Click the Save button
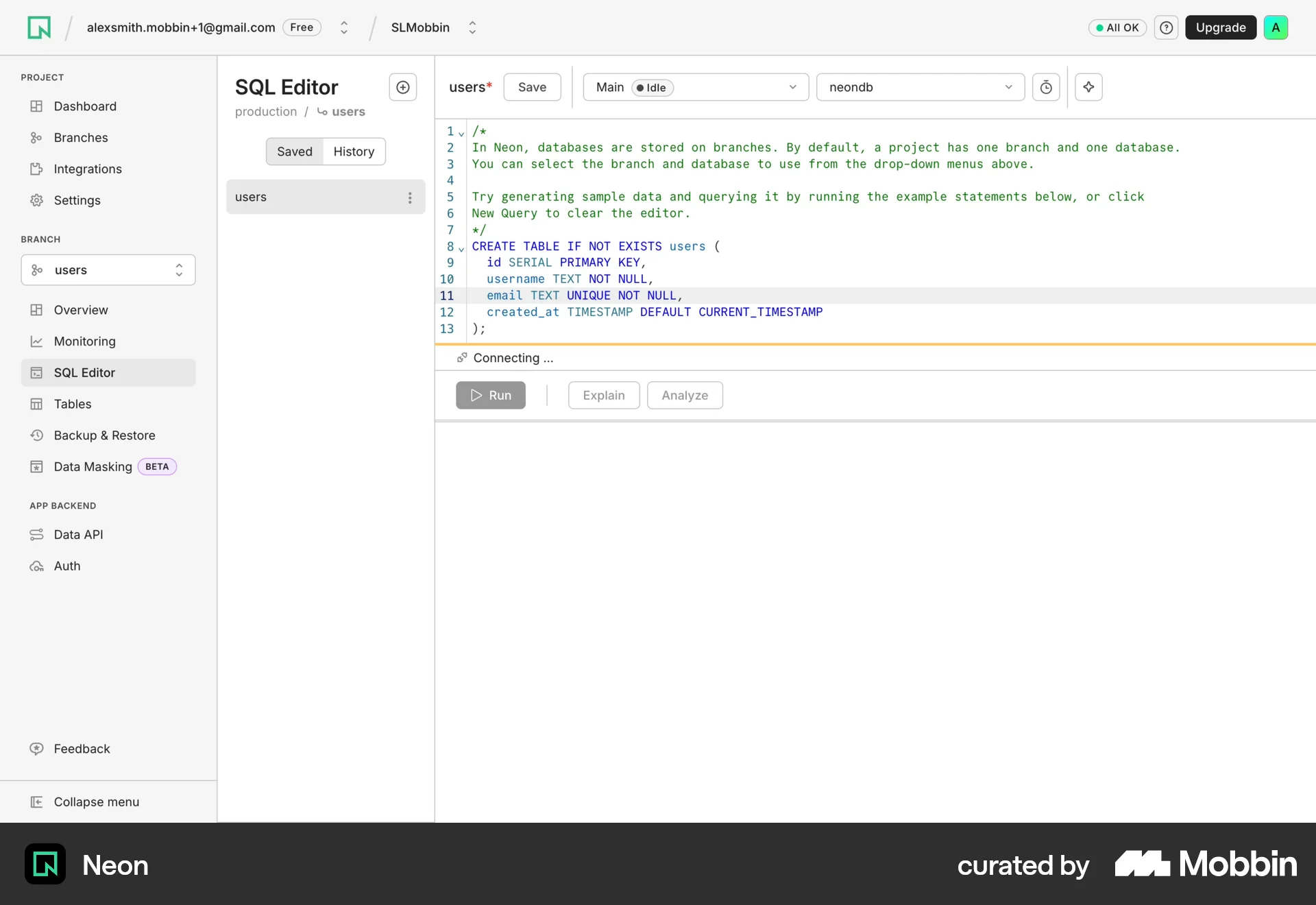 tap(532, 87)
